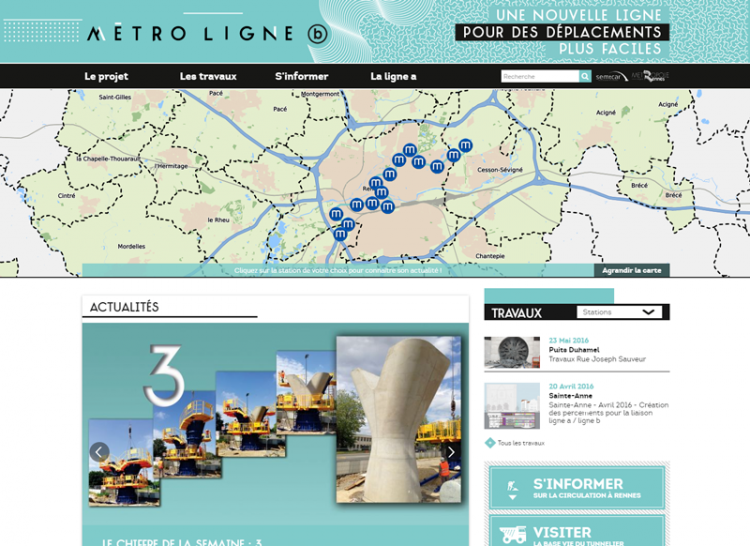The height and width of the screenshot is (546, 750).
Task: Open the large concrete pillar photo
Action: click(x=399, y=419)
